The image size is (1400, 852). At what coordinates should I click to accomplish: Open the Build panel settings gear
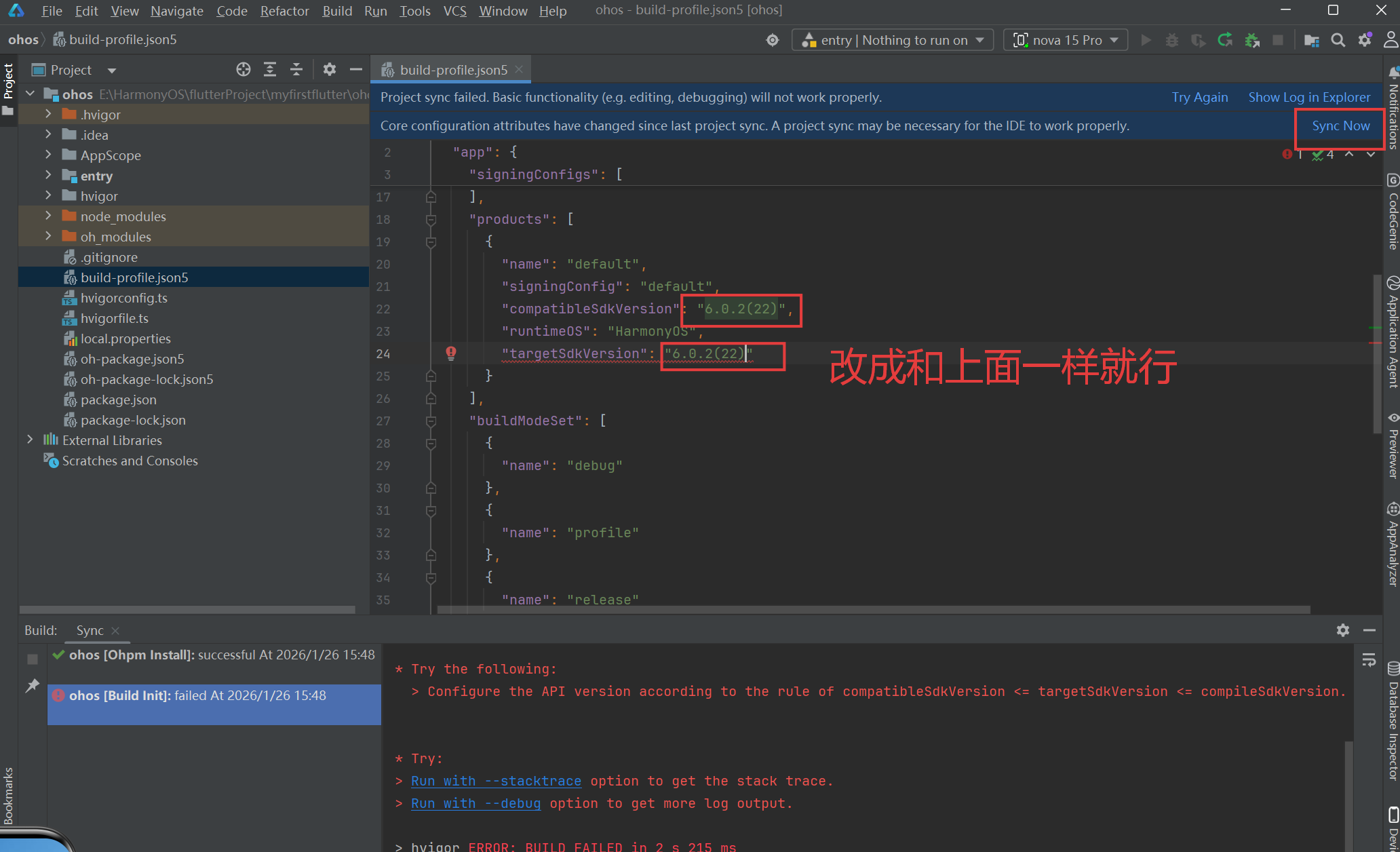(1342, 630)
